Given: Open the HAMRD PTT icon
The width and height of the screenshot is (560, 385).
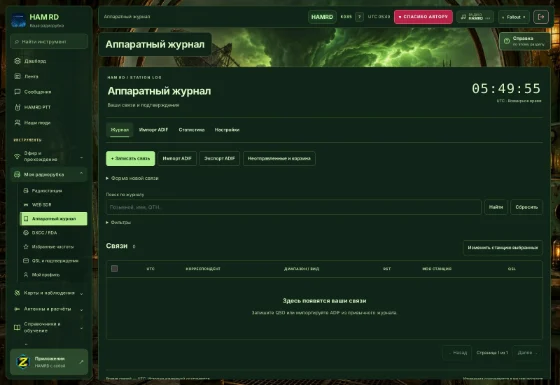Looking at the screenshot, I should 17,107.
